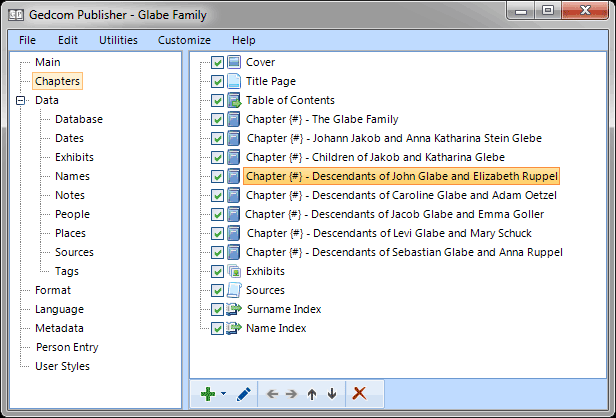Click the Title Page document icon
Image resolution: width=616 pixels, height=418 pixels.
[234, 81]
